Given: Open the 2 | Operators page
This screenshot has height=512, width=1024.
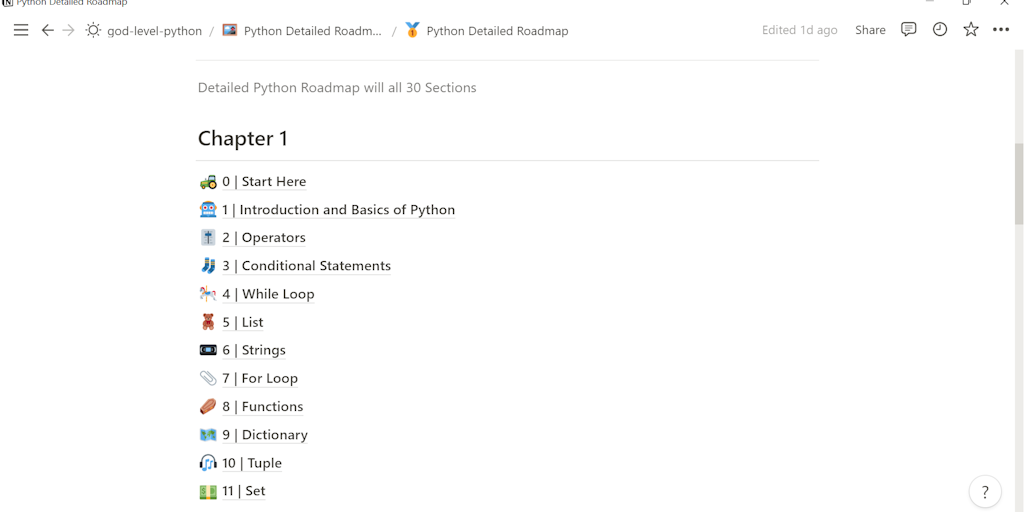Looking at the screenshot, I should pos(264,238).
